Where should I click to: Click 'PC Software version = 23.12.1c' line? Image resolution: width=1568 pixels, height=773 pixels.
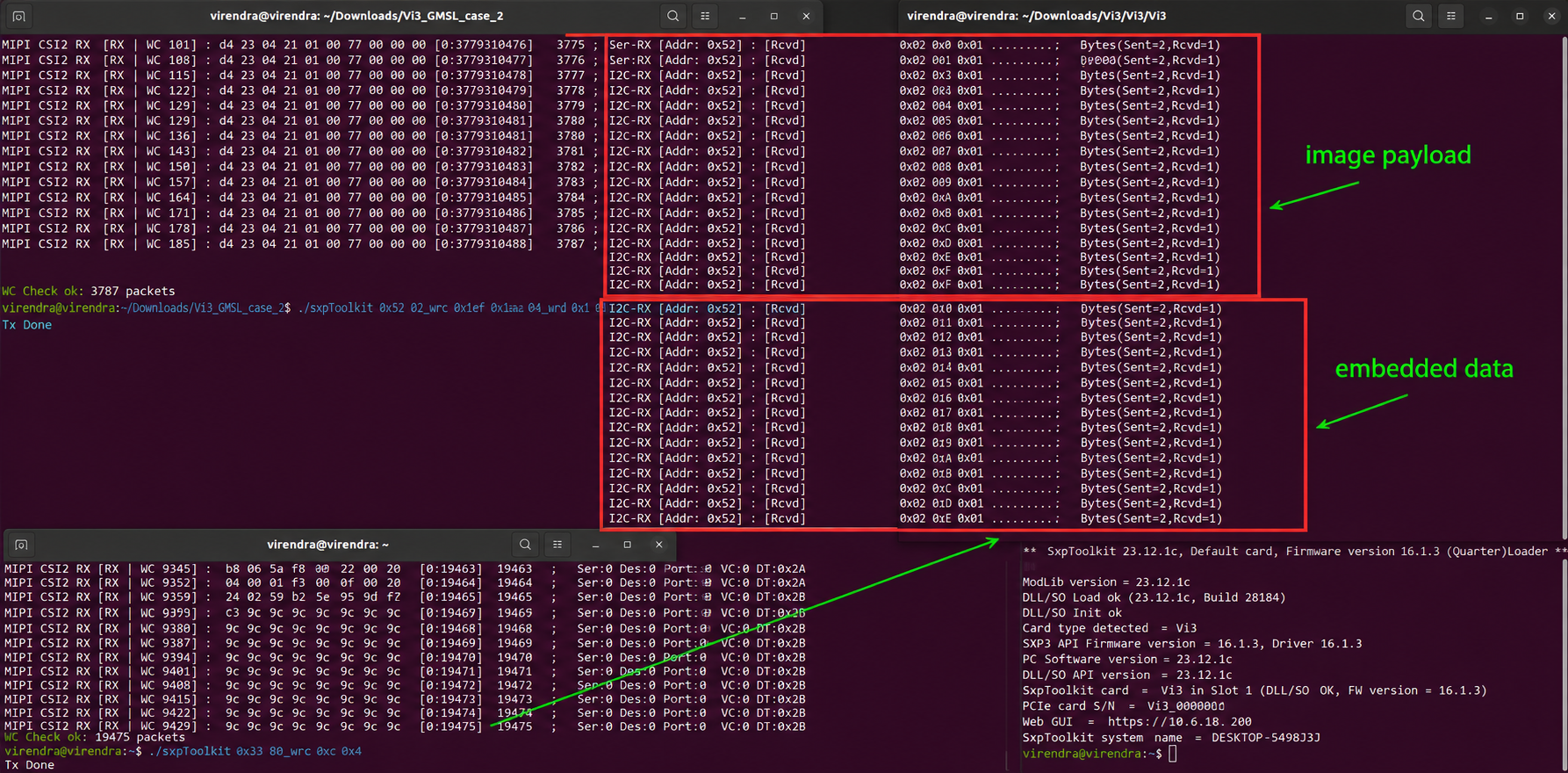click(x=1127, y=659)
